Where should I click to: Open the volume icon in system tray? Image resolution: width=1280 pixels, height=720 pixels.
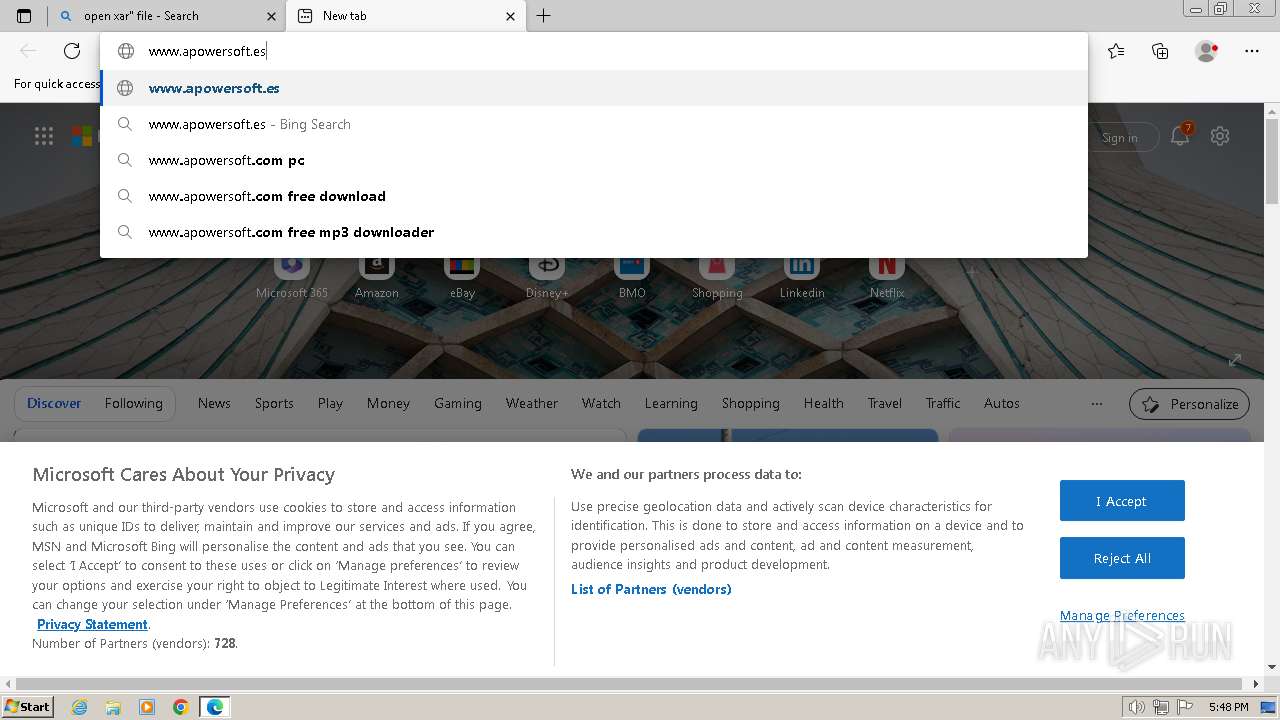coord(1137,707)
